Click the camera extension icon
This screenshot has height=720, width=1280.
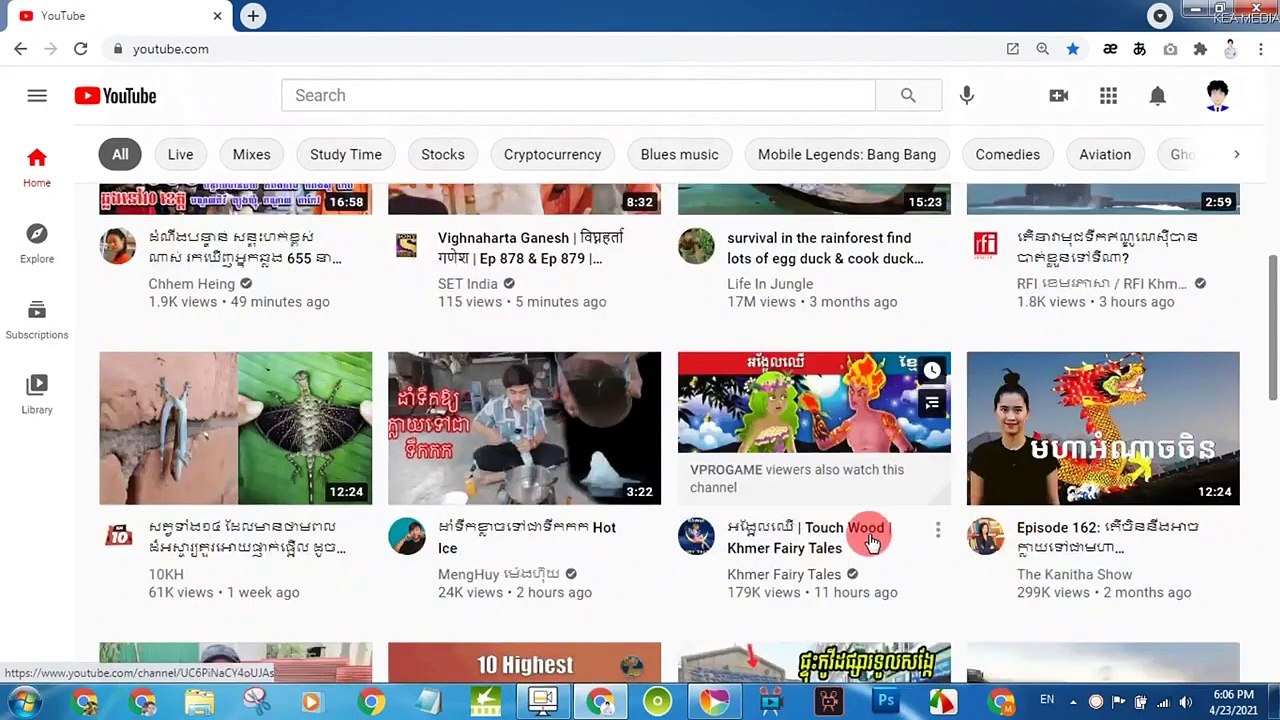pyautogui.click(x=1170, y=49)
